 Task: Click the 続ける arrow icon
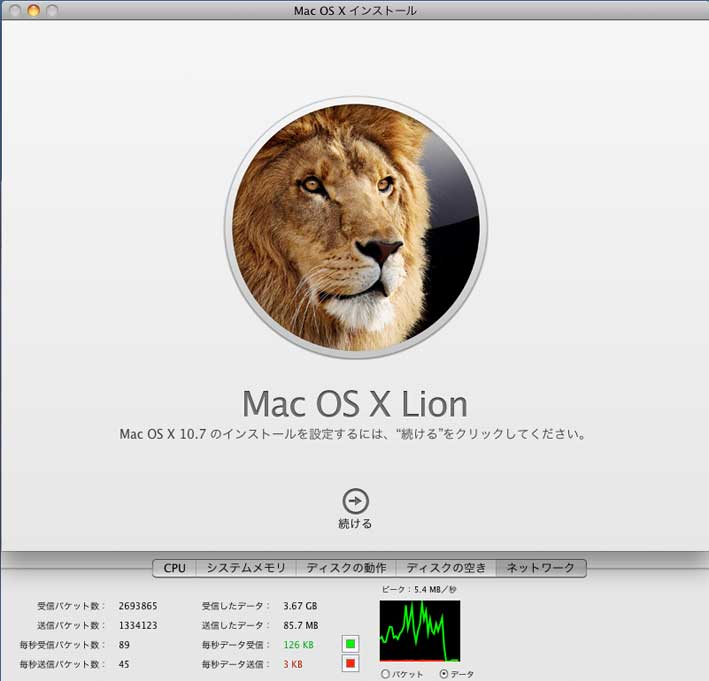pos(355,501)
